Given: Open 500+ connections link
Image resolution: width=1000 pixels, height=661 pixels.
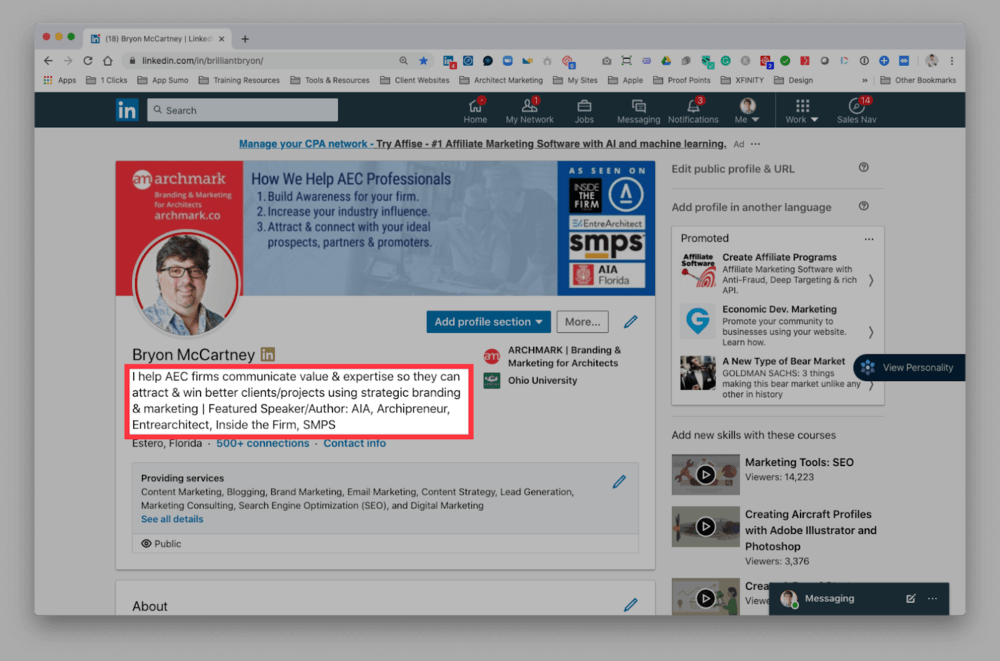Looking at the screenshot, I should point(263,443).
